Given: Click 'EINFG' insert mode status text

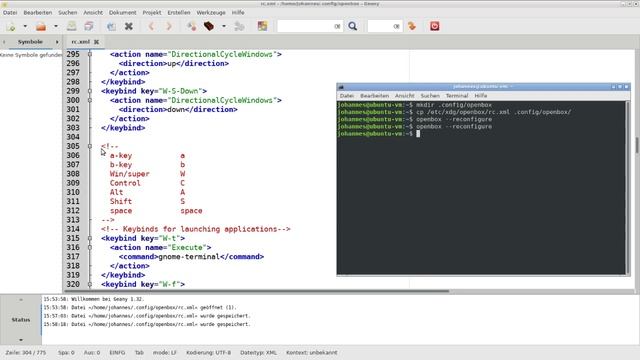Looking at the screenshot, I should pyautogui.click(x=117, y=353).
